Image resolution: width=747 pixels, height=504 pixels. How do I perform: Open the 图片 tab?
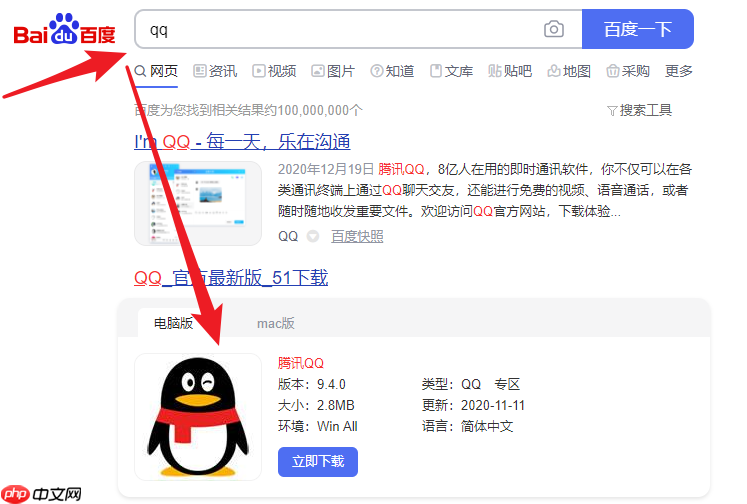point(333,71)
